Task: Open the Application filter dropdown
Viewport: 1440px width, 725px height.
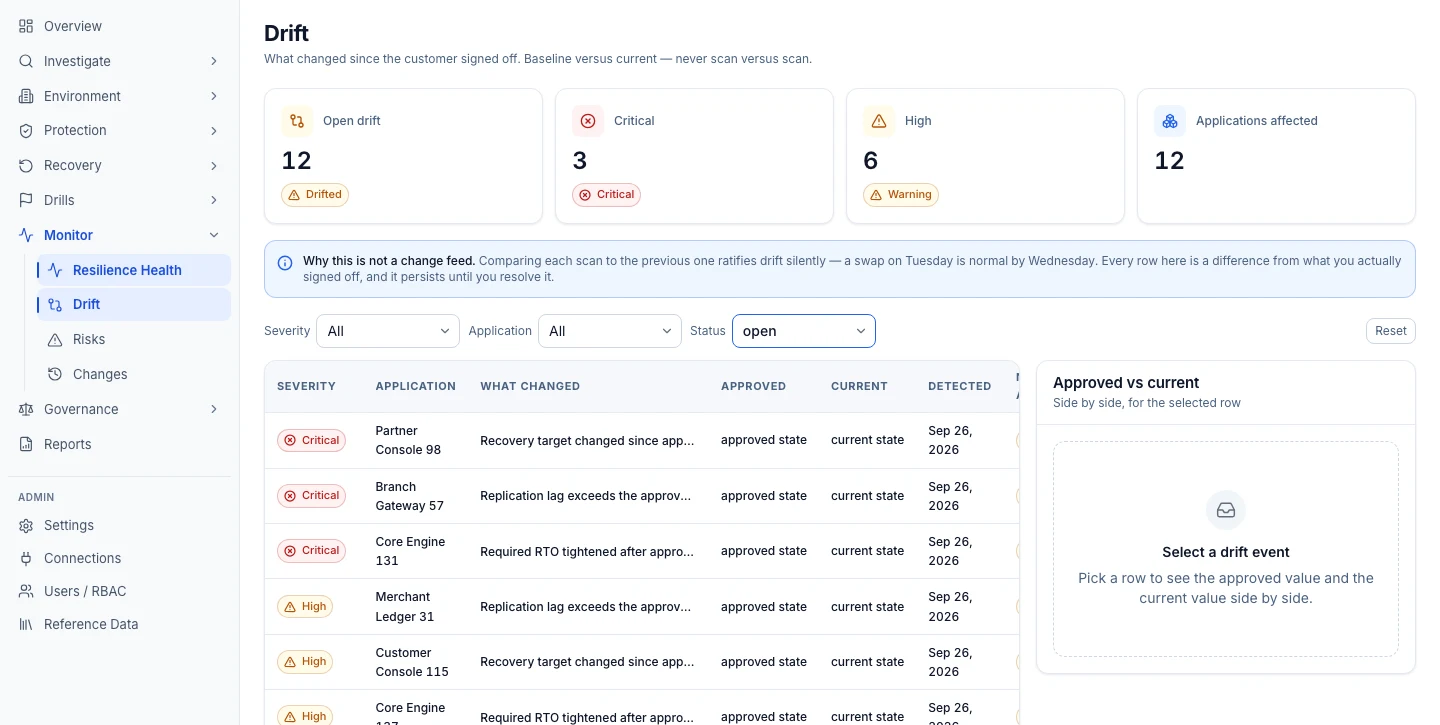Action: coord(610,331)
